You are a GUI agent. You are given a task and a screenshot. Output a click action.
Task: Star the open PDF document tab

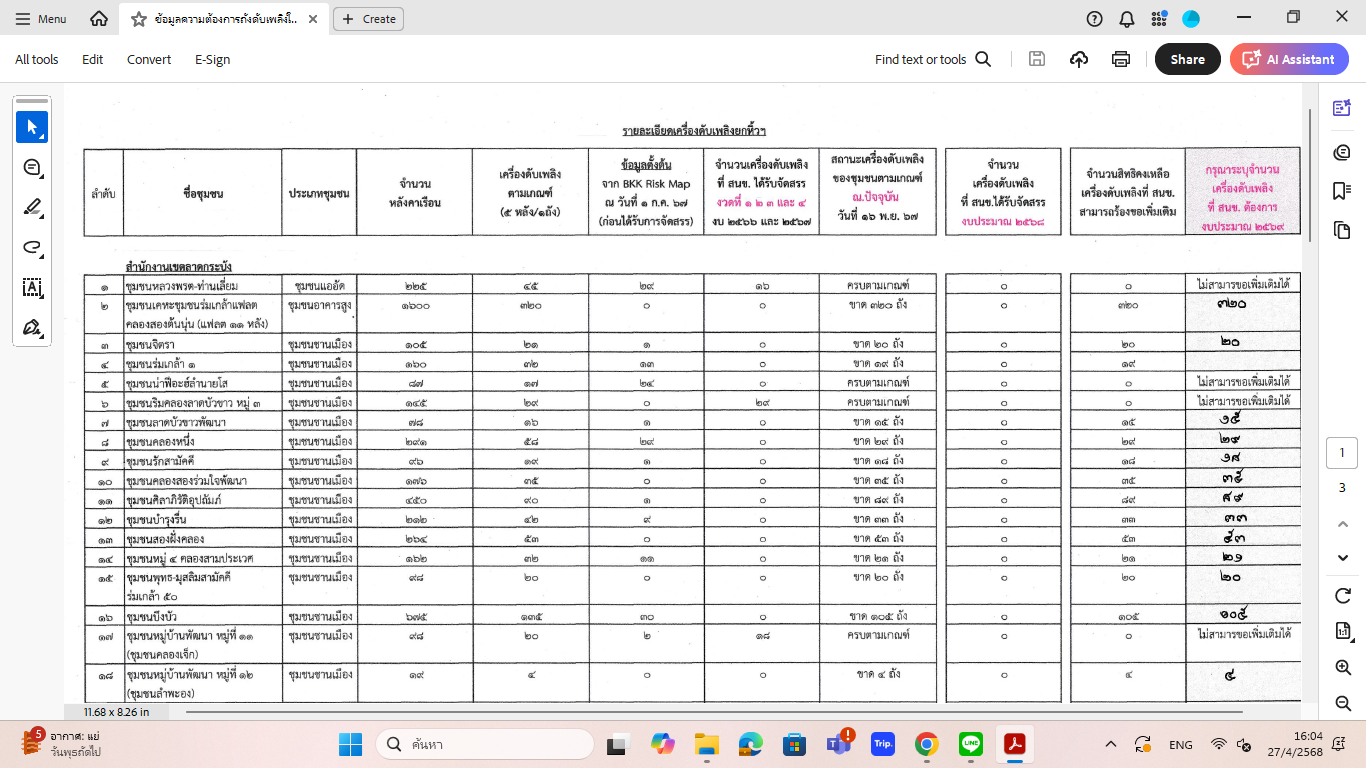pos(139,19)
